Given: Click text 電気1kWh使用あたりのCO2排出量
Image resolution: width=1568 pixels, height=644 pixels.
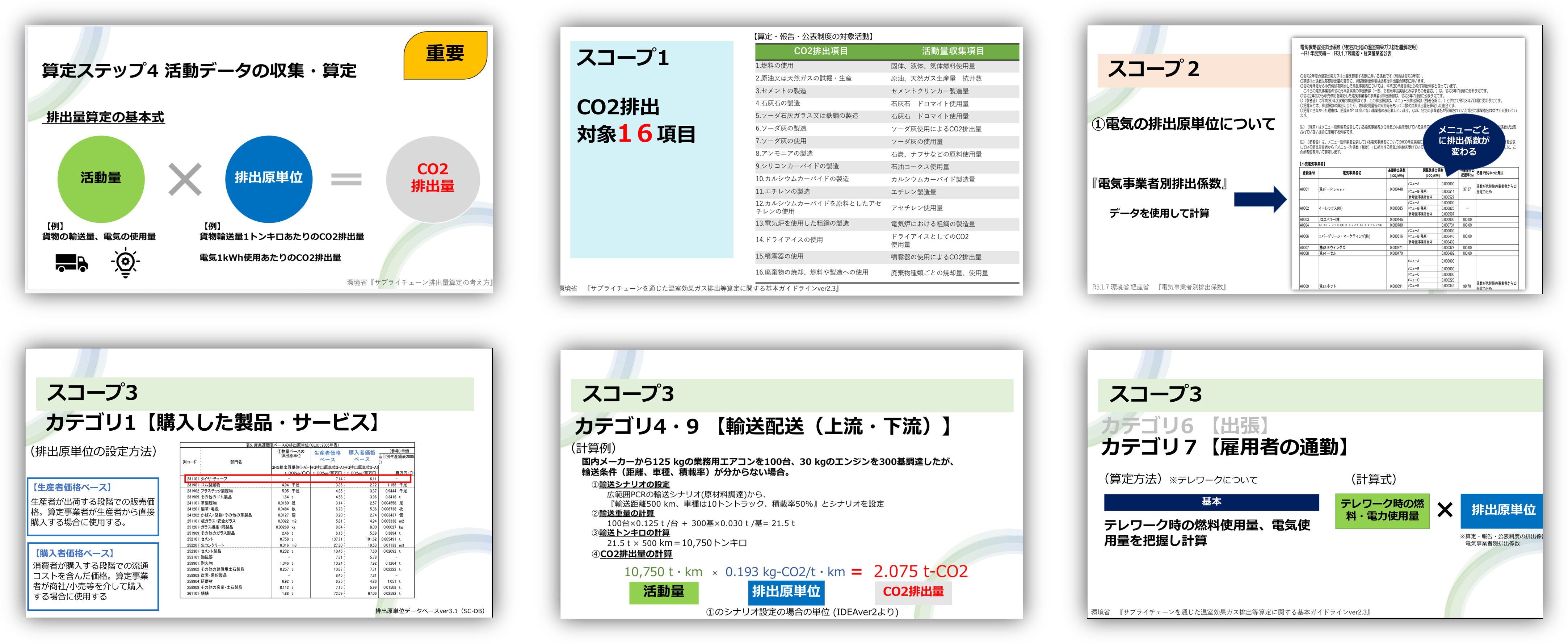Looking at the screenshot, I should coord(270,258).
